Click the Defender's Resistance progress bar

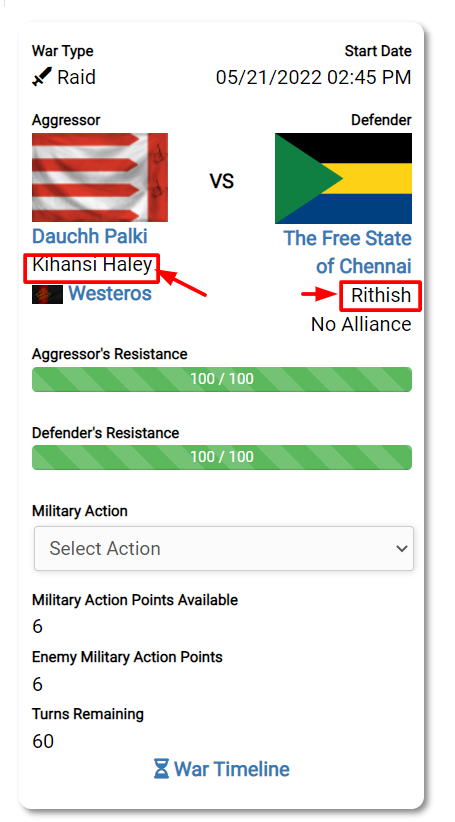[x=222, y=457]
